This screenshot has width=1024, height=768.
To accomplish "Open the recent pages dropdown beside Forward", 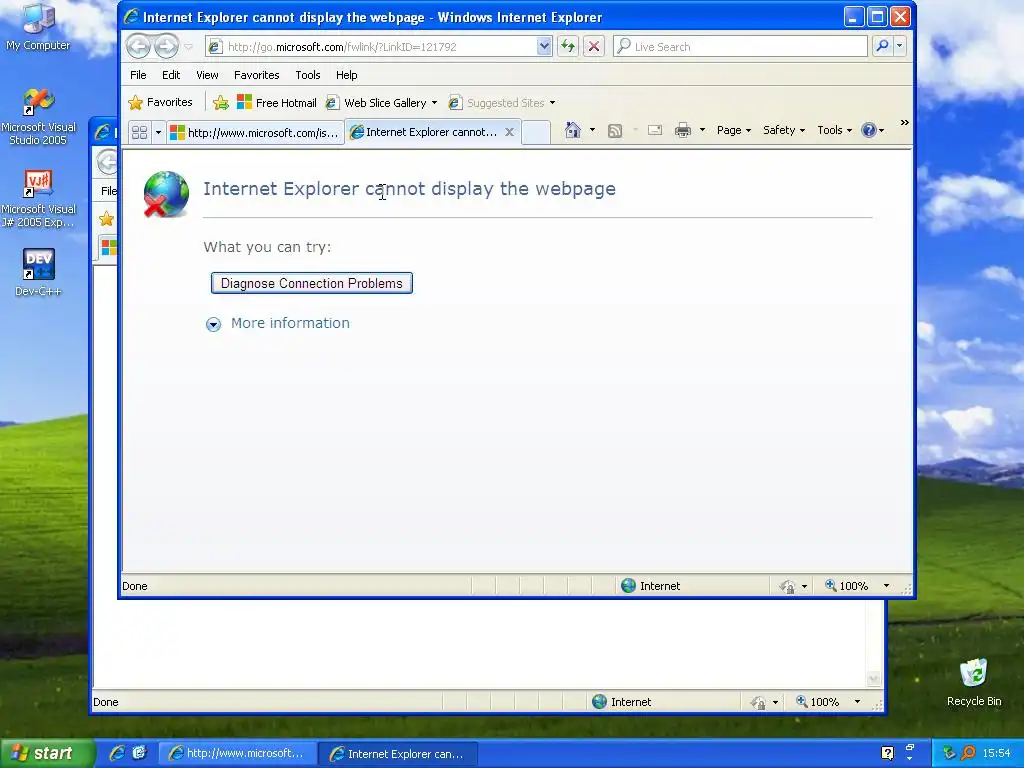I will tap(189, 46).
